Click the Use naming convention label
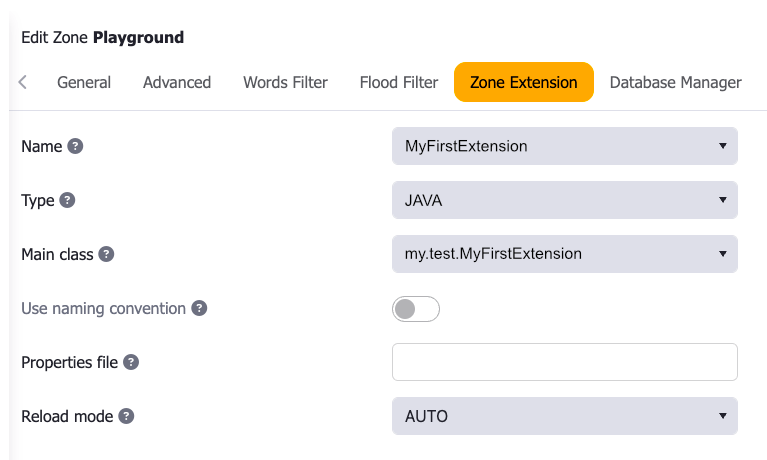The height and width of the screenshot is (460, 767). (x=103, y=308)
